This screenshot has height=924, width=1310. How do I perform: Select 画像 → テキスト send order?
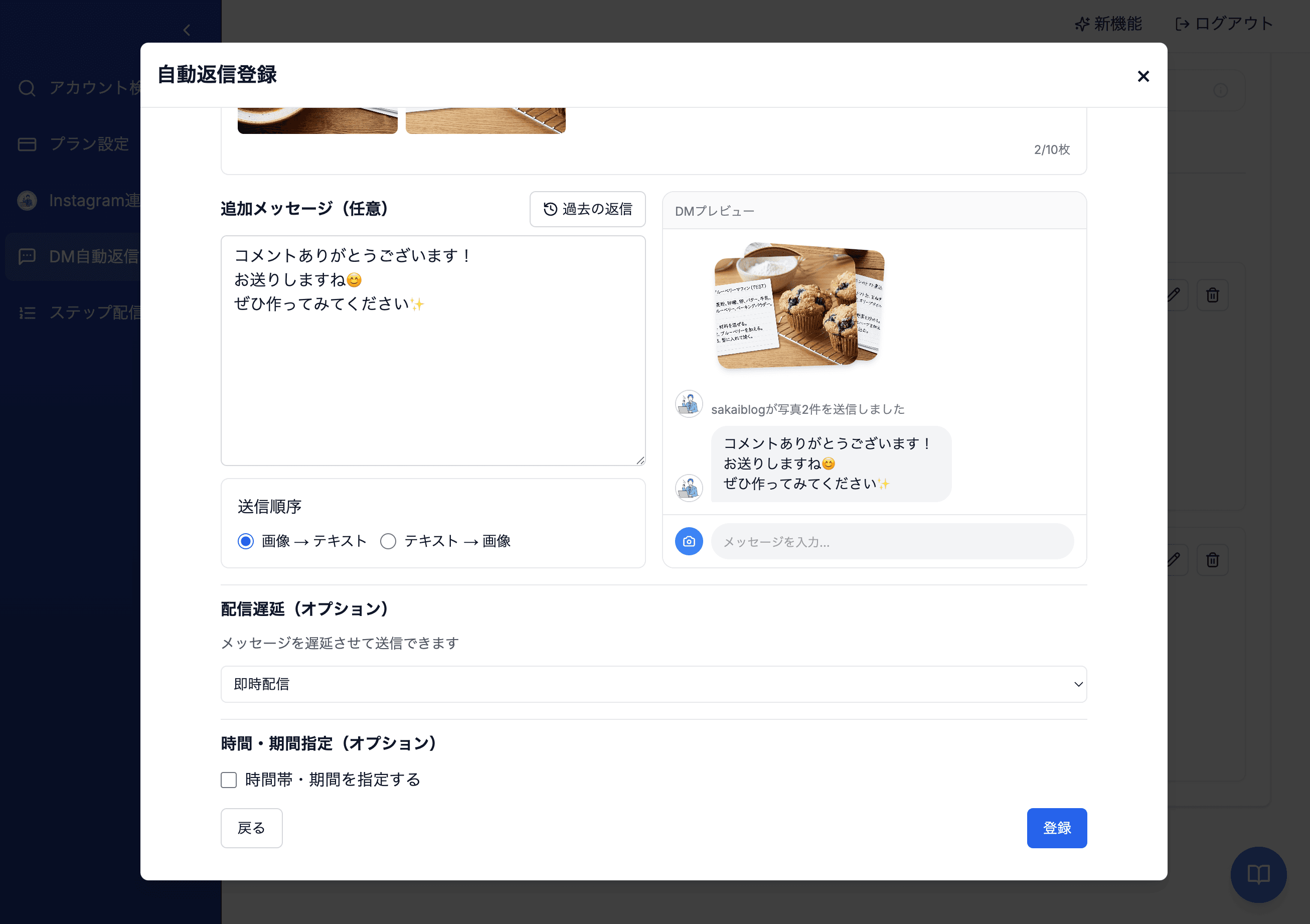245,540
